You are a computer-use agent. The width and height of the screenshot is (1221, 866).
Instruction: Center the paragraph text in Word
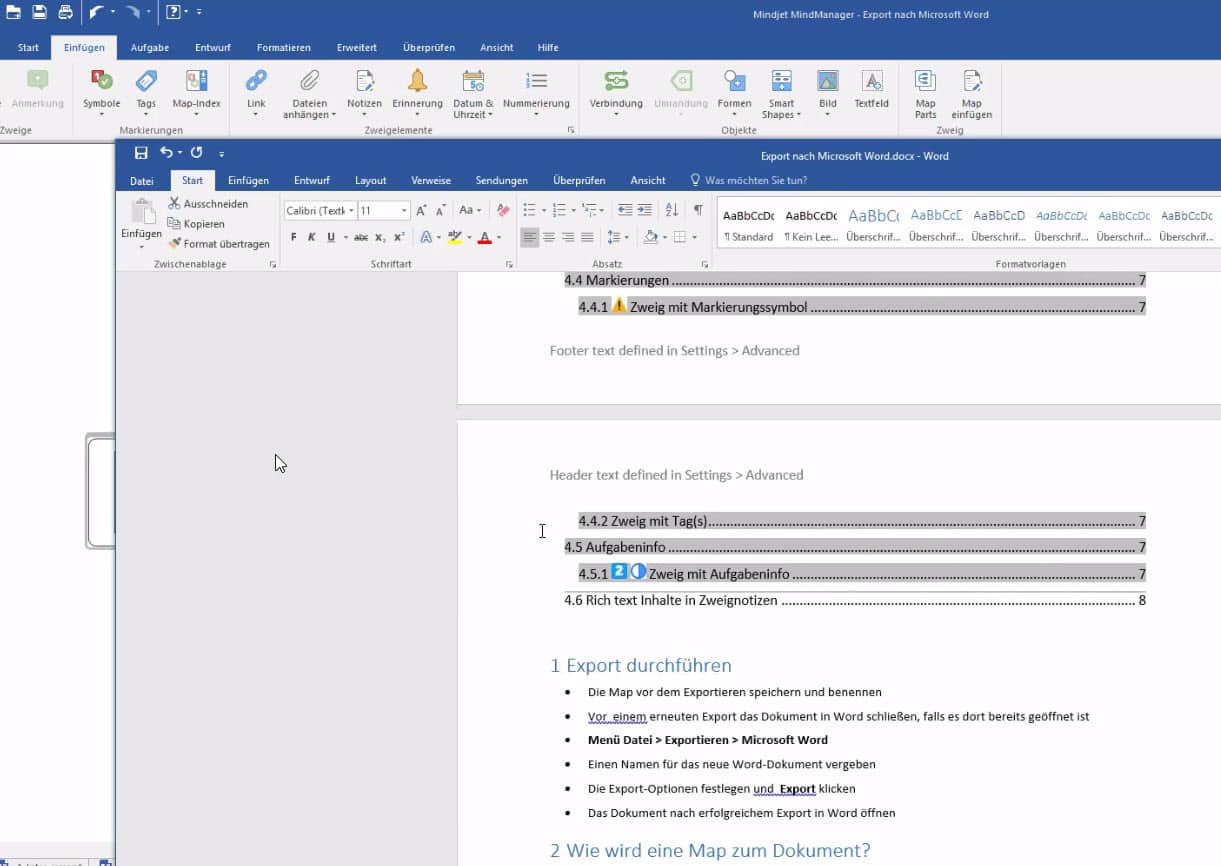click(548, 237)
